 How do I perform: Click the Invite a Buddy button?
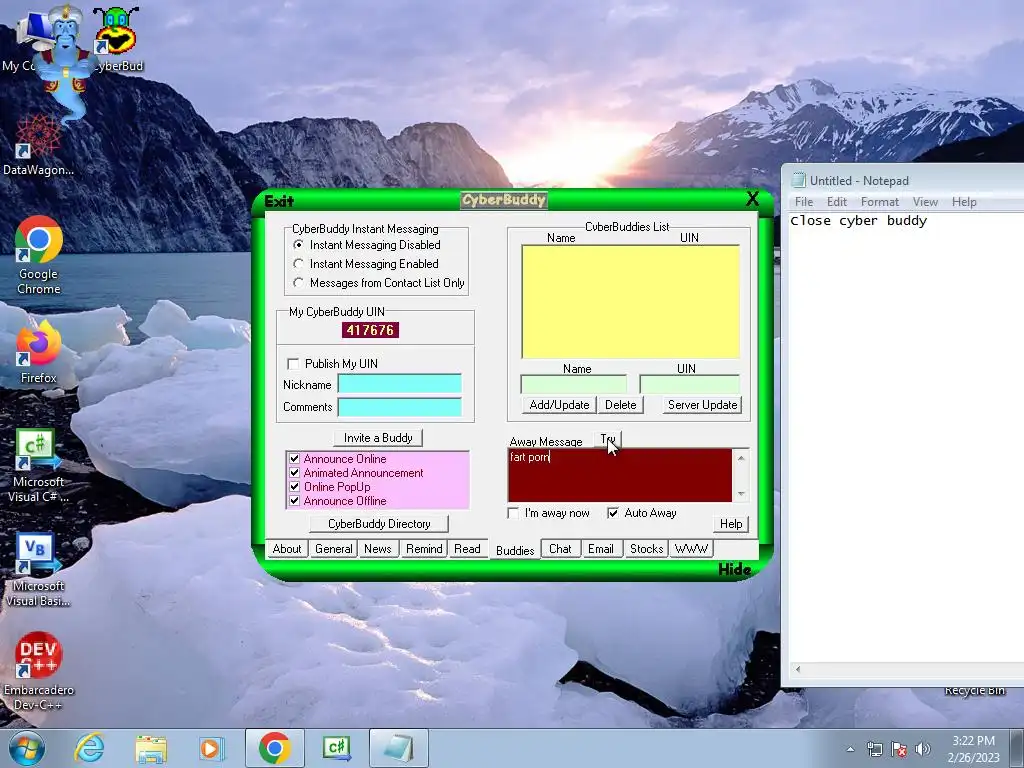[378, 438]
